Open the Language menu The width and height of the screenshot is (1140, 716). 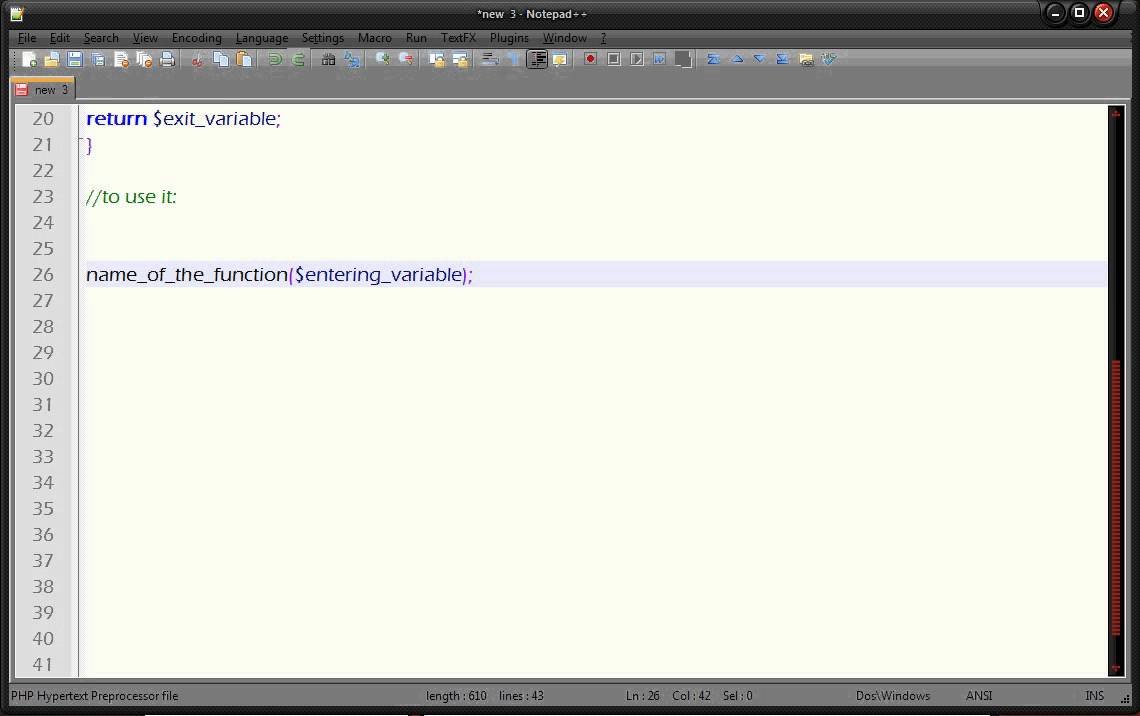262,38
